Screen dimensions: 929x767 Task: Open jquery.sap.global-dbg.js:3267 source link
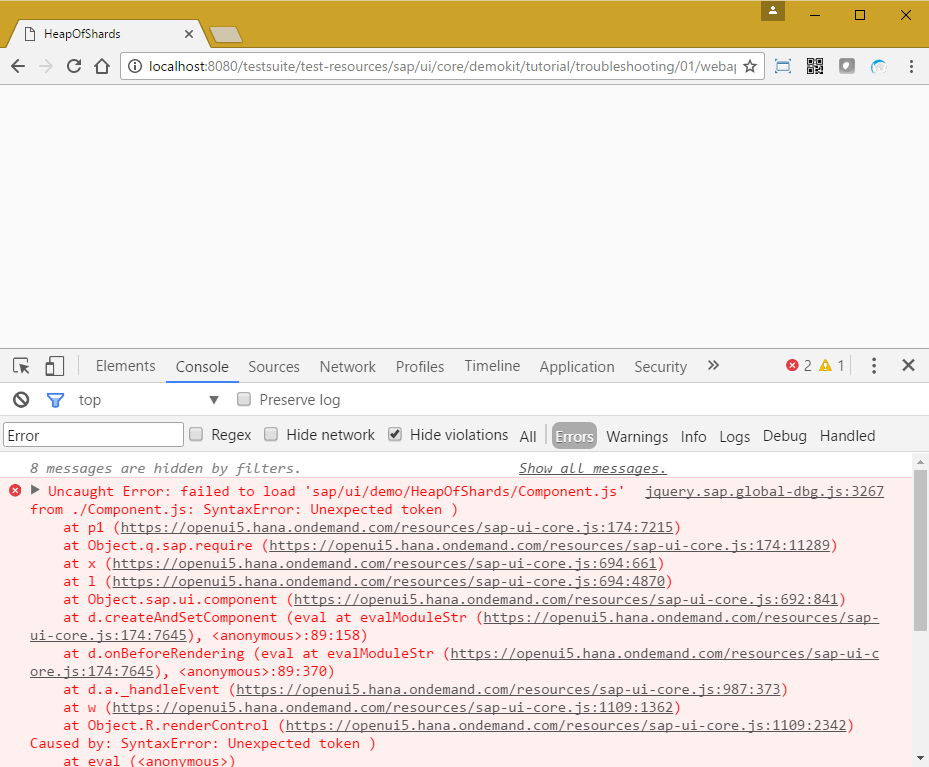[x=764, y=491]
